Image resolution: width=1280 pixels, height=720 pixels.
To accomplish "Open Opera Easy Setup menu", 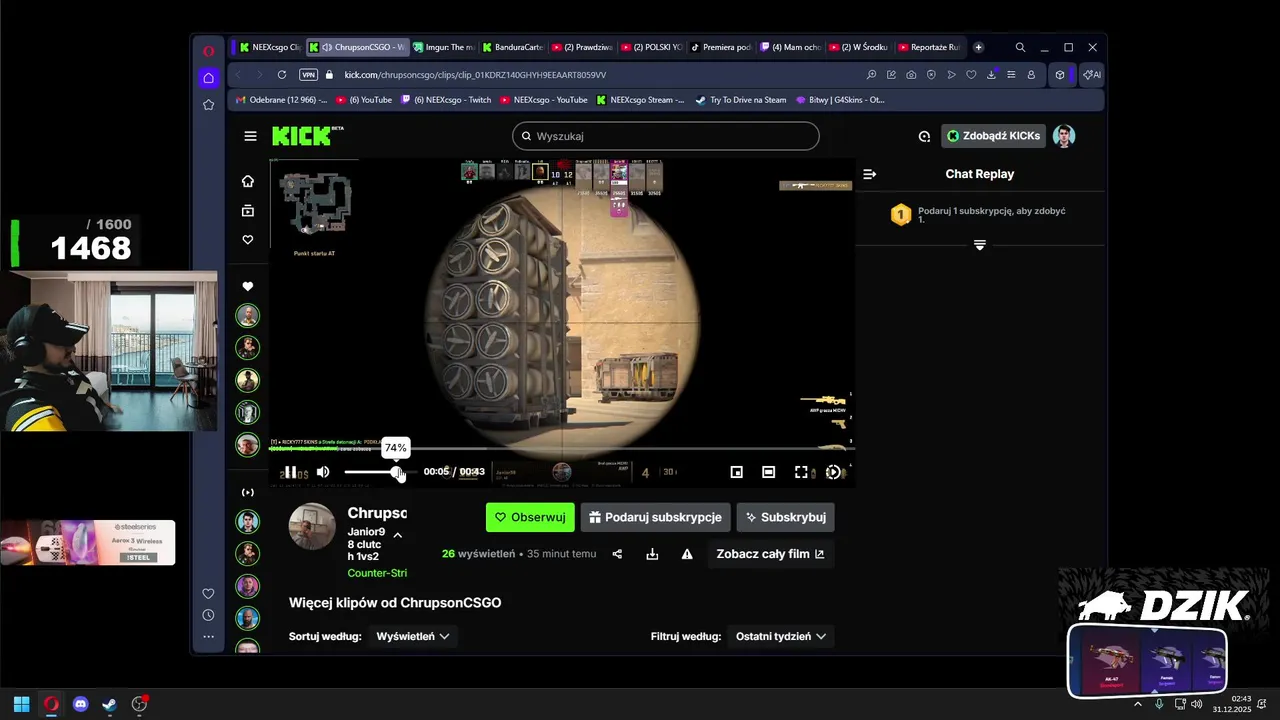I will pos(1011,75).
